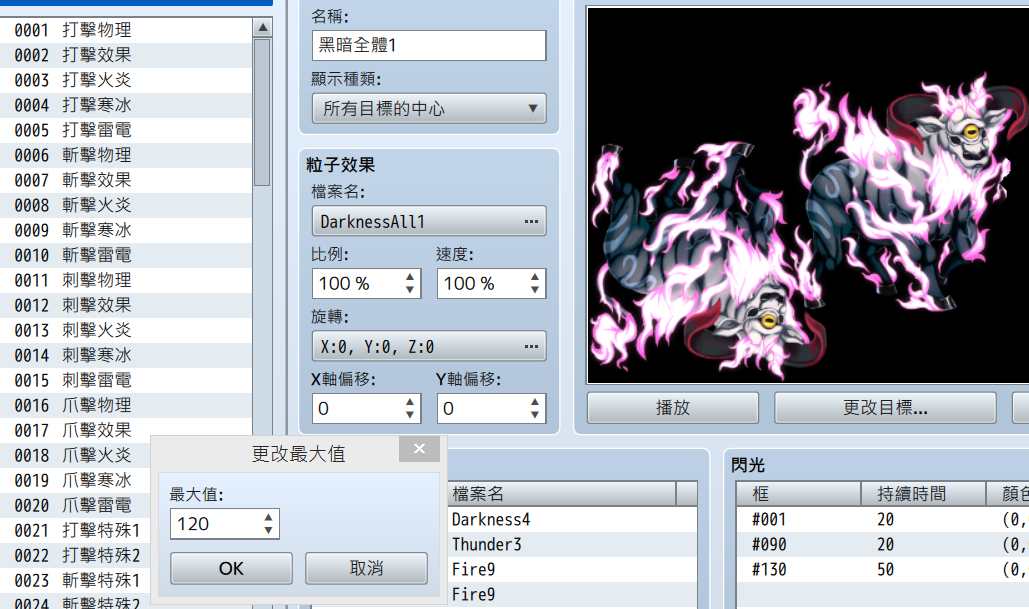Click the animation preview image
The width and height of the screenshot is (1029, 609).
pyautogui.click(x=808, y=196)
